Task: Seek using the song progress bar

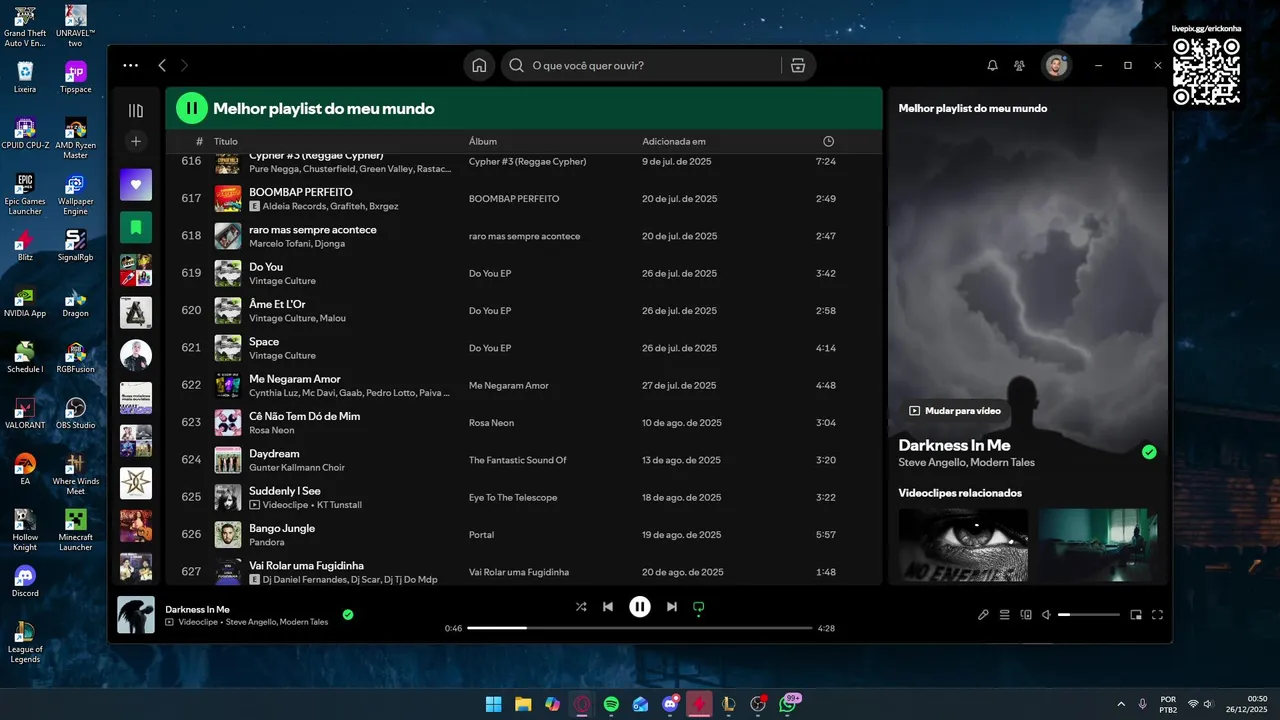Action: click(x=640, y=628)
